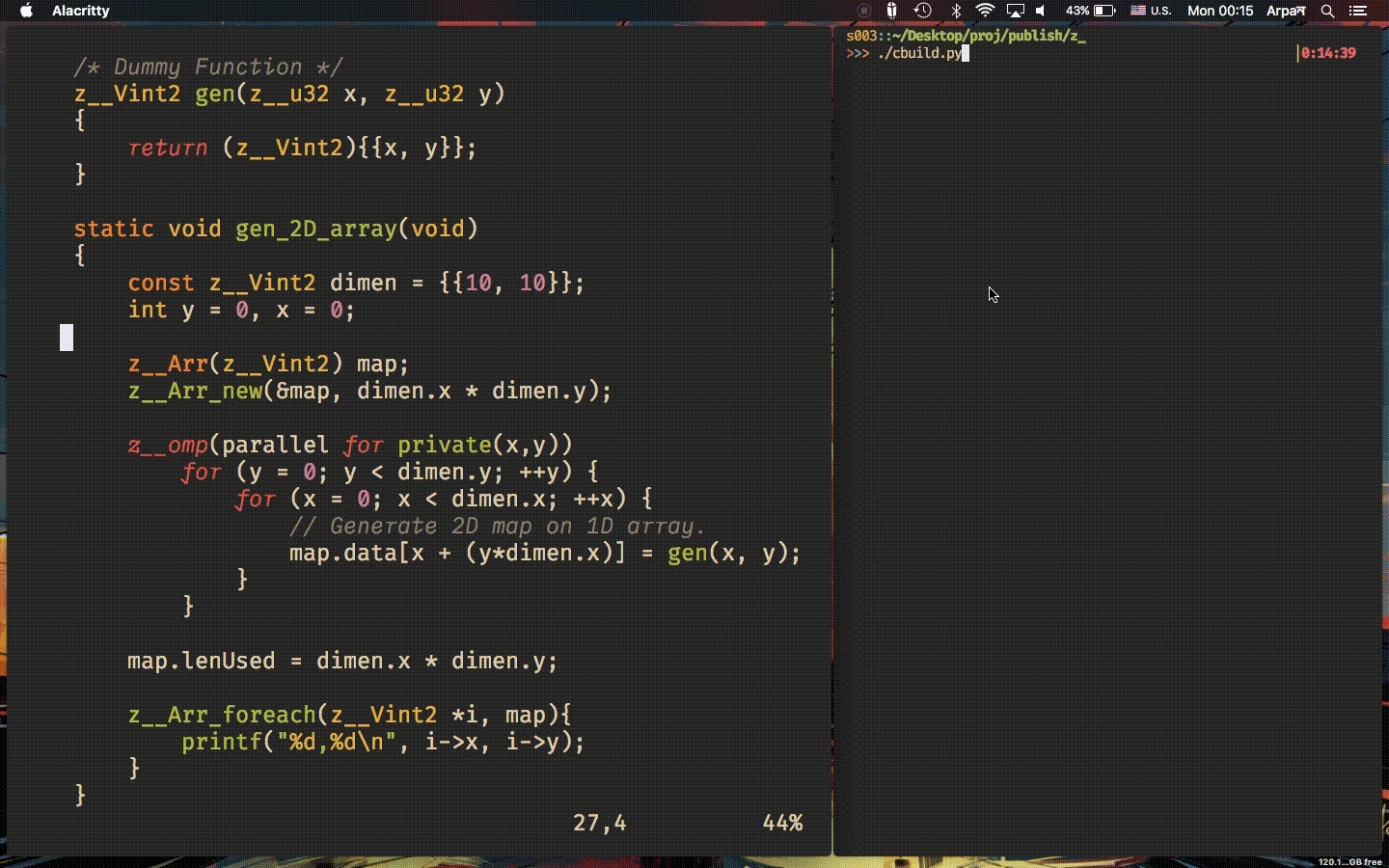Click the z__Arr_new call line

(x=369, y=391)
